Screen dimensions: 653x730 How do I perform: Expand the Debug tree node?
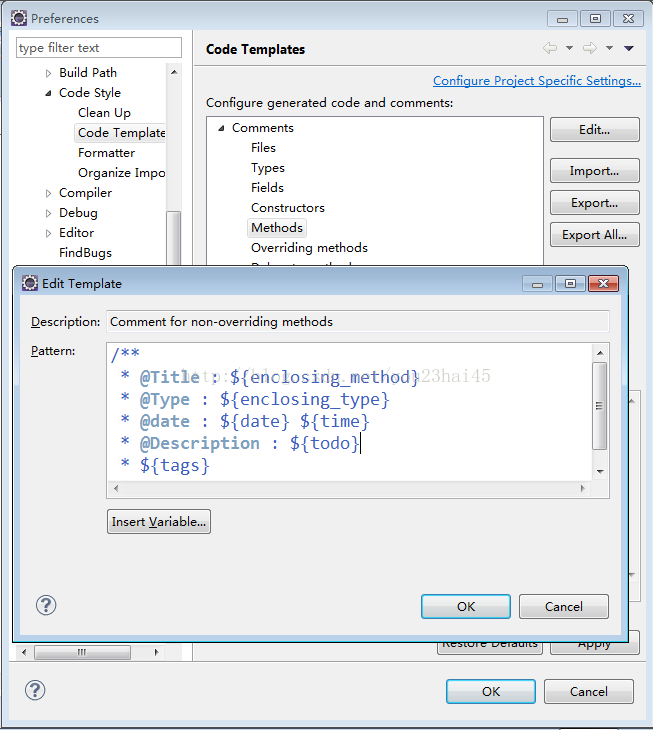click(48, 213)
